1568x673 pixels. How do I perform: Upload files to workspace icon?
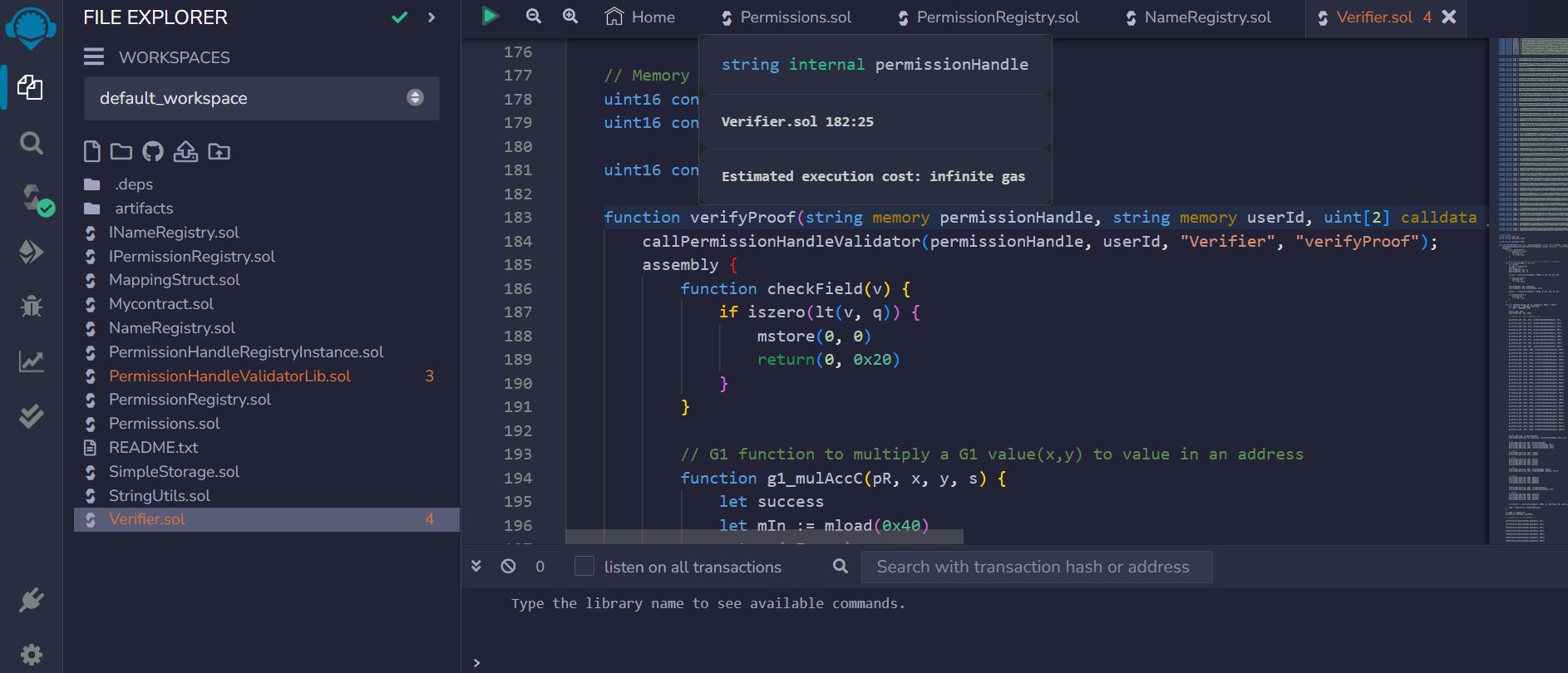(x=185, y=151)
